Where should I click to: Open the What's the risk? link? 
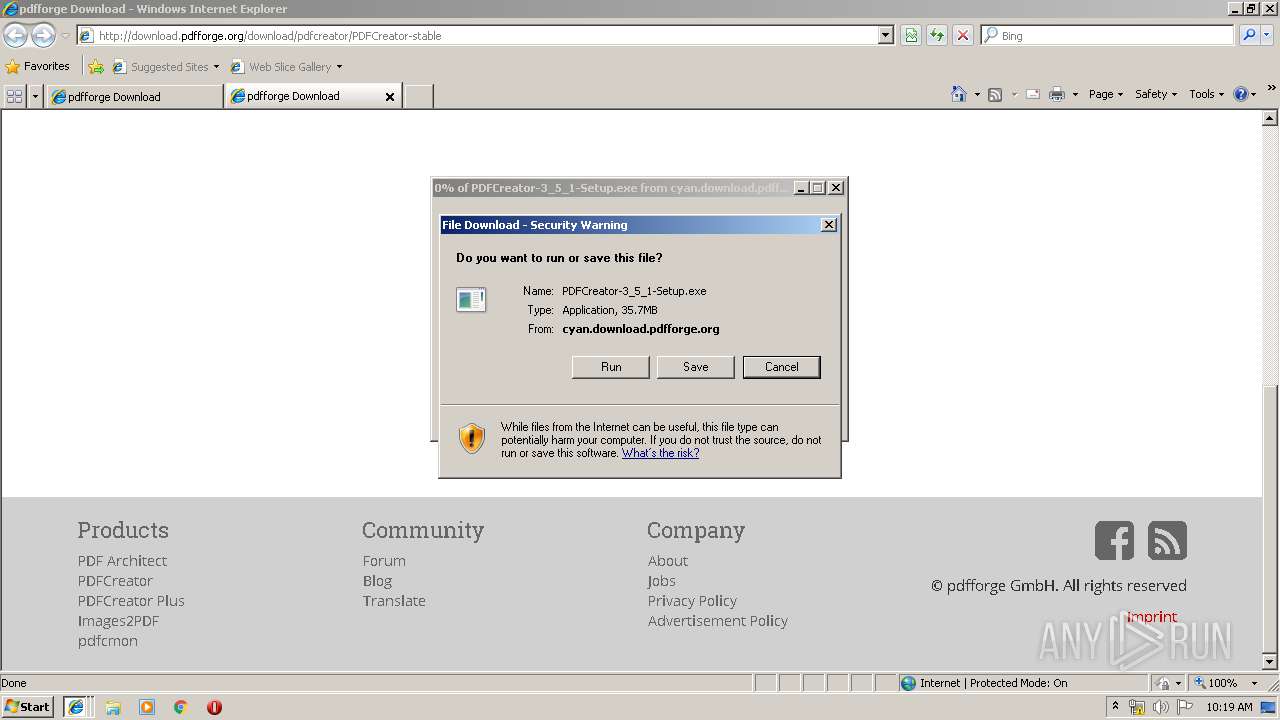coord(660,453)
